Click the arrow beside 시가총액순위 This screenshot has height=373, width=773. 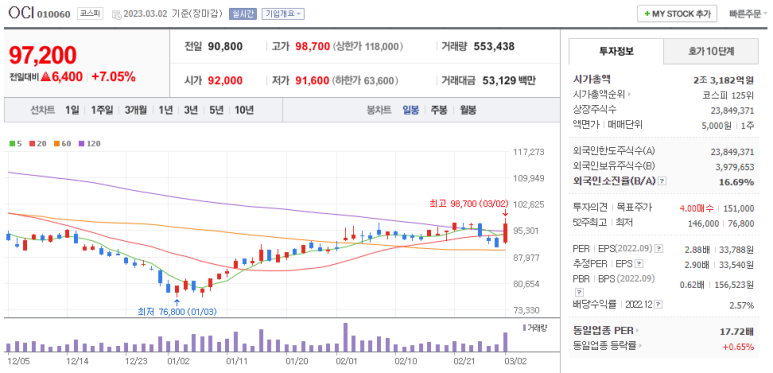pos(629,94)
